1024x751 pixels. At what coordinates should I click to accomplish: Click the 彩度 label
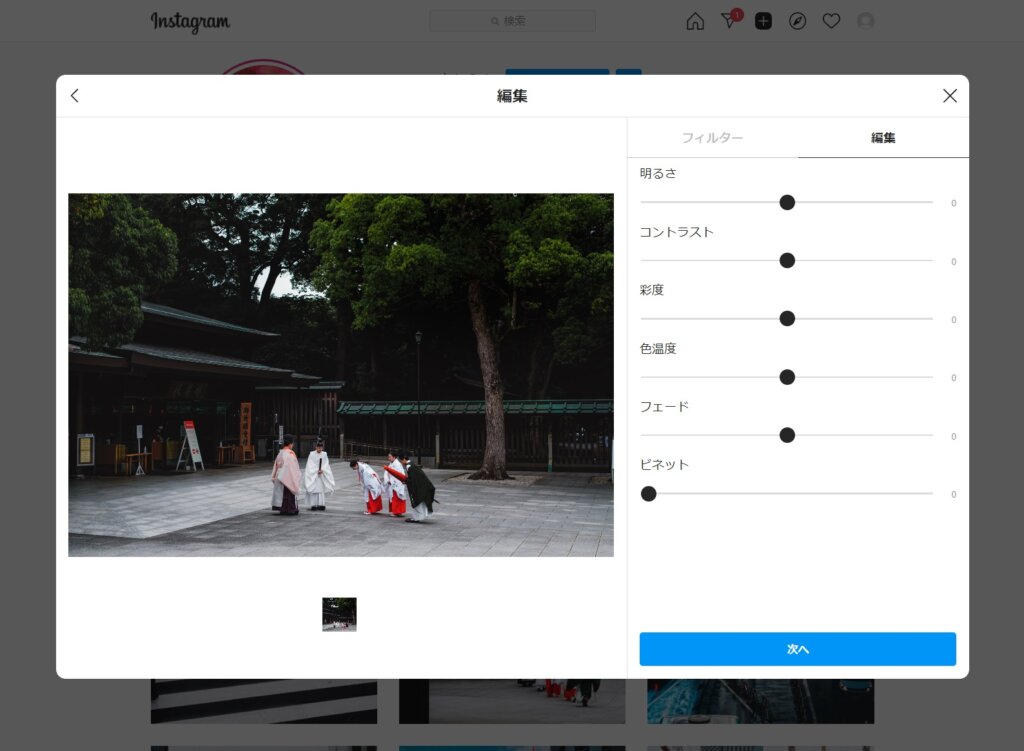[652, 290]
